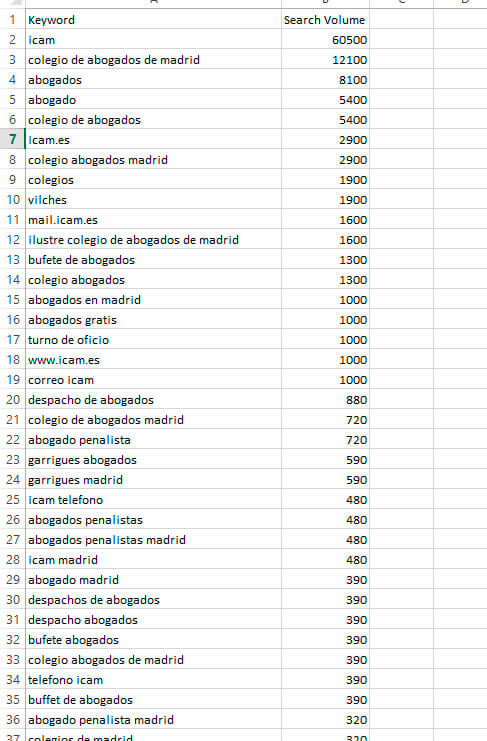Viewport: 487px width, 741px height.
Task: Select the value 12100
Action: pyautogui.click(x=325, y=60)
